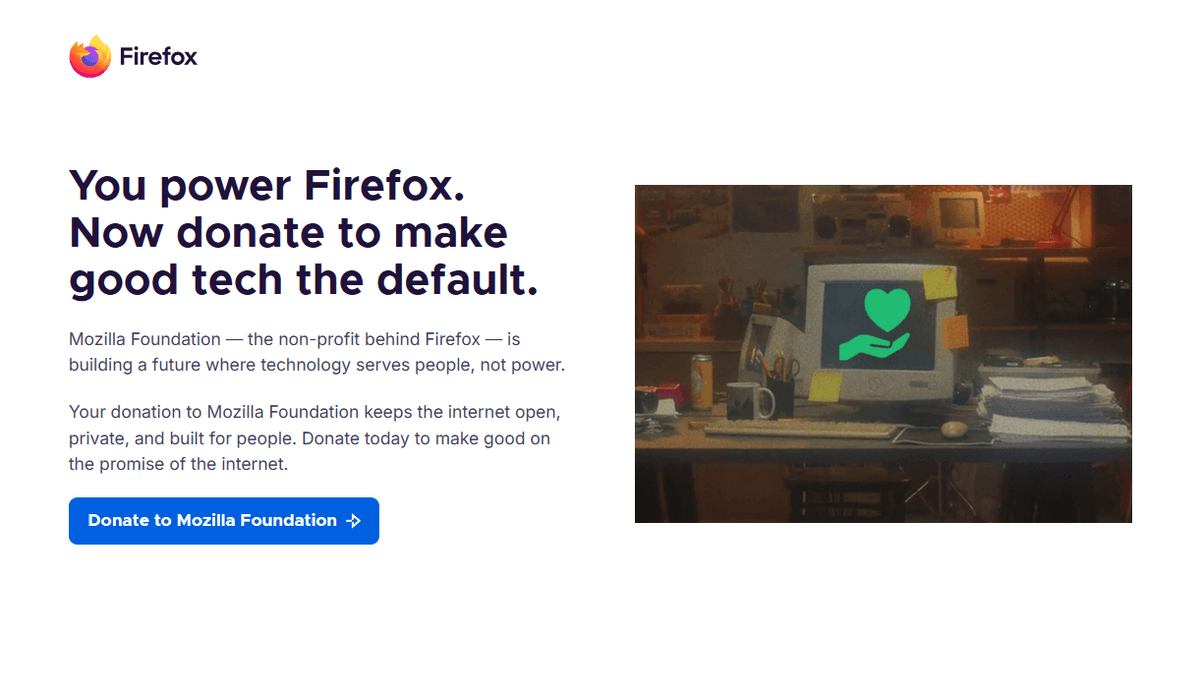Click the beige mouse on the desk
1200x699 pixels.
tap(954, 429)
